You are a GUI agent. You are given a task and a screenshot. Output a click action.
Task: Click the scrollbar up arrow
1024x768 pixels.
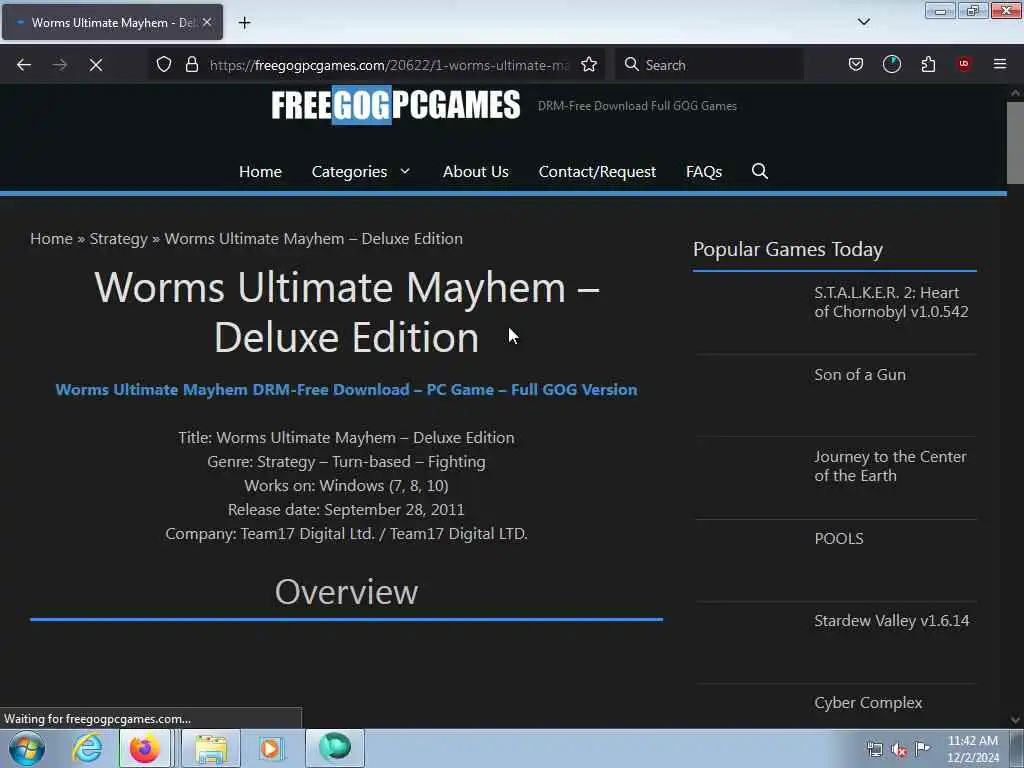tap(1015, 93)
